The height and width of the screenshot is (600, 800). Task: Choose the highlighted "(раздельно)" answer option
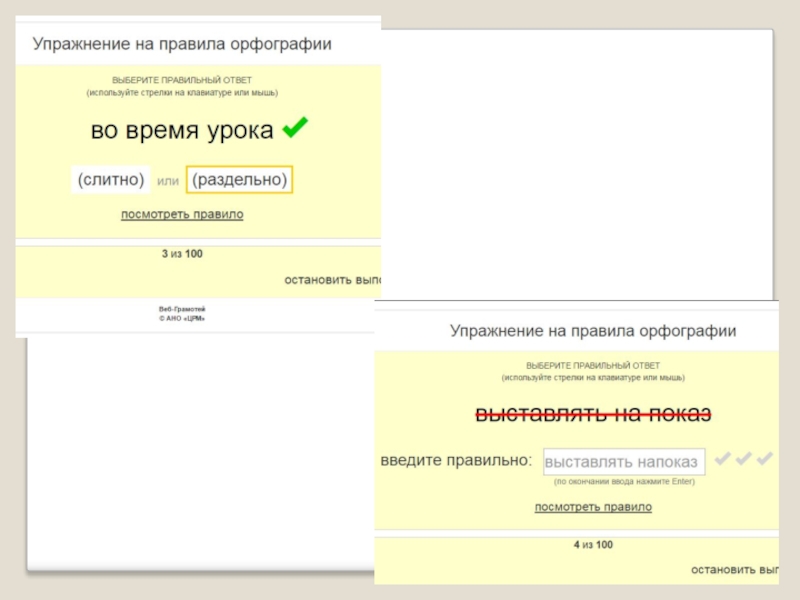(x=239, y=180)
